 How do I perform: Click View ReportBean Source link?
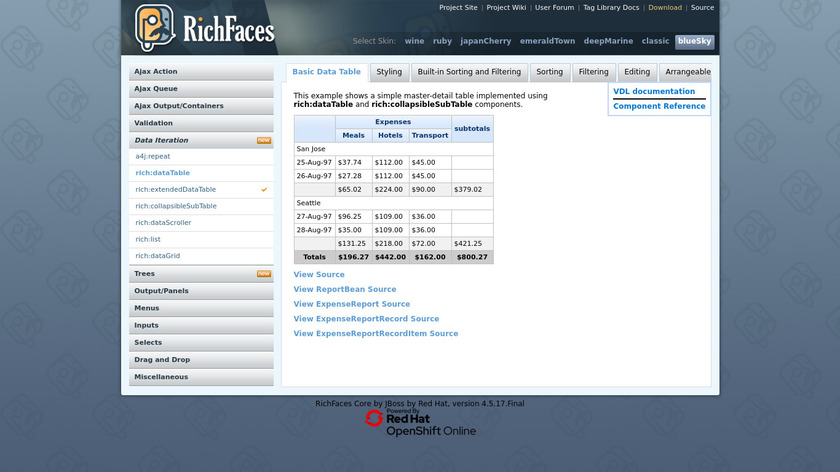click(344, 289)
